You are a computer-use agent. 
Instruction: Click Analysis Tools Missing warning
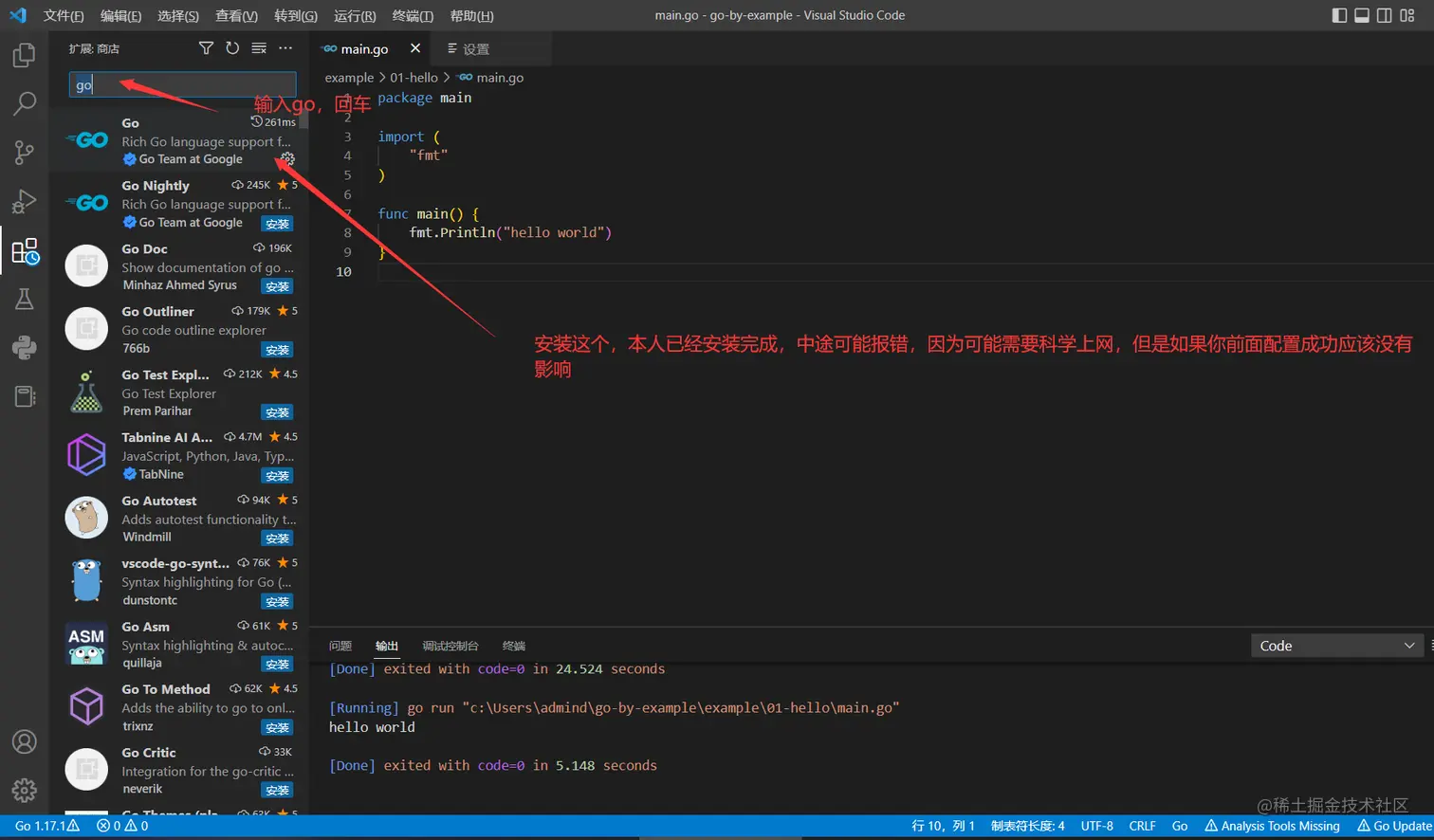coord(1272,826)
